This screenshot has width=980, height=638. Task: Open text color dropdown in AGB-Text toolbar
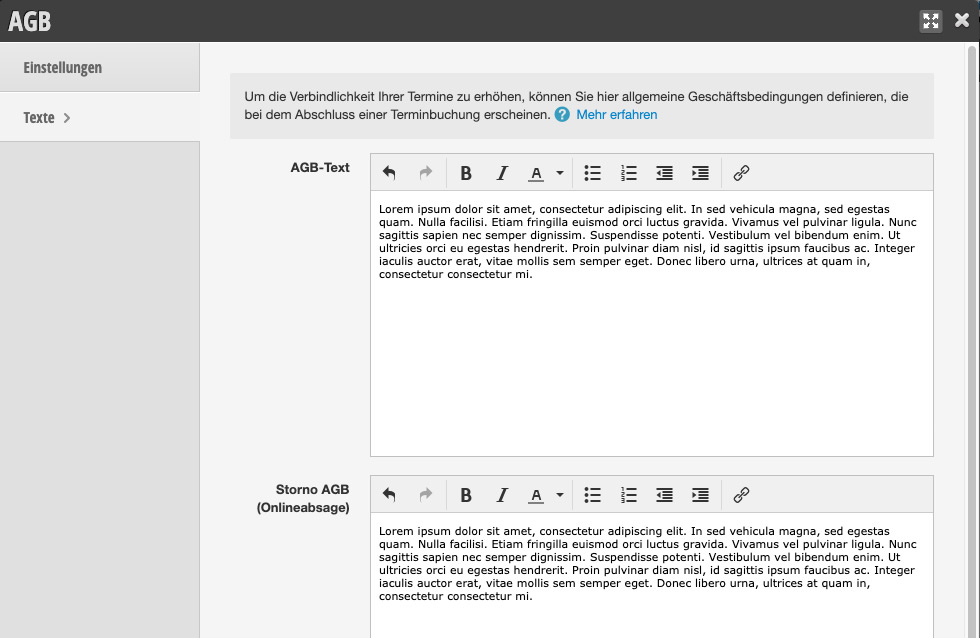(560, 173)
